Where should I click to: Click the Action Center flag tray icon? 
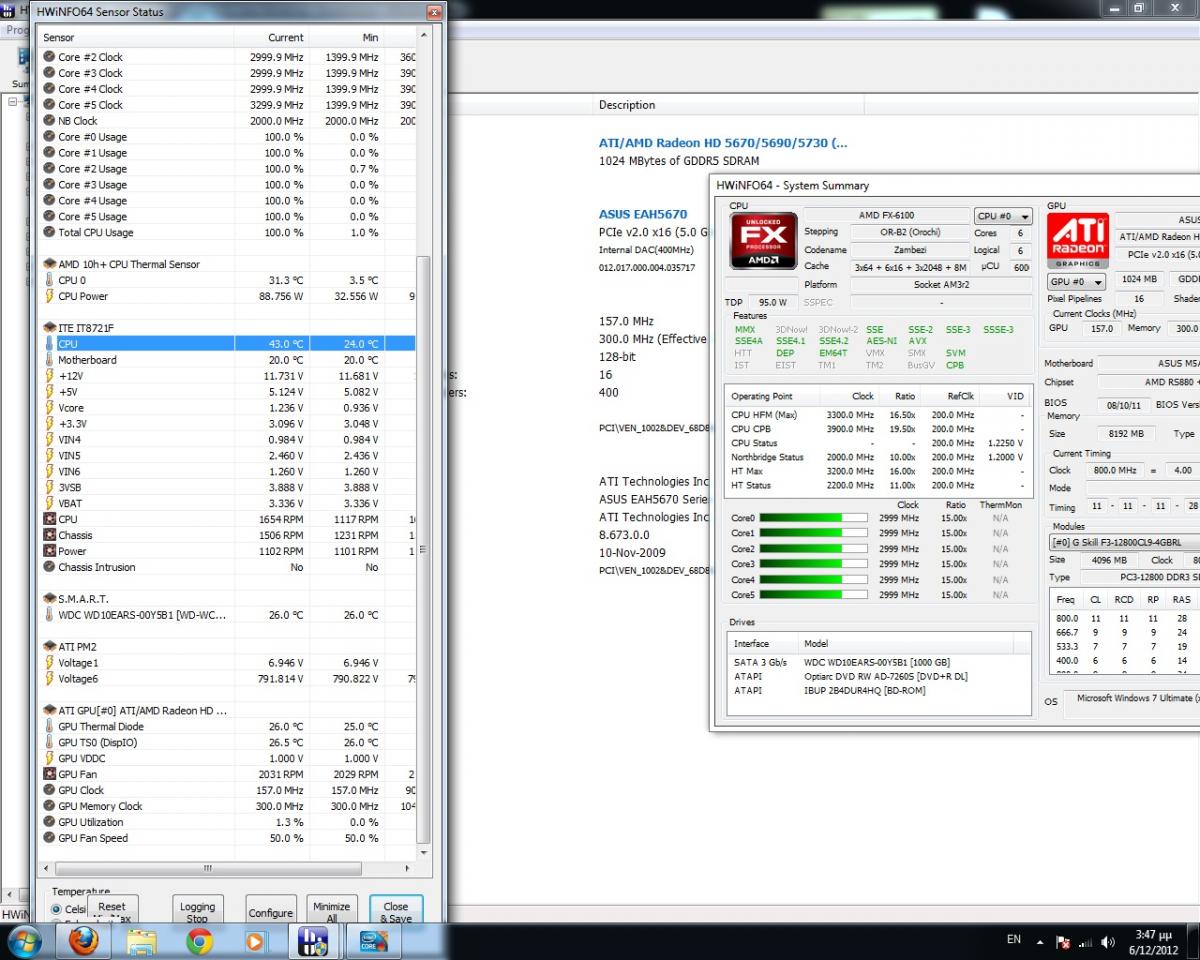tap(1063, 942)
